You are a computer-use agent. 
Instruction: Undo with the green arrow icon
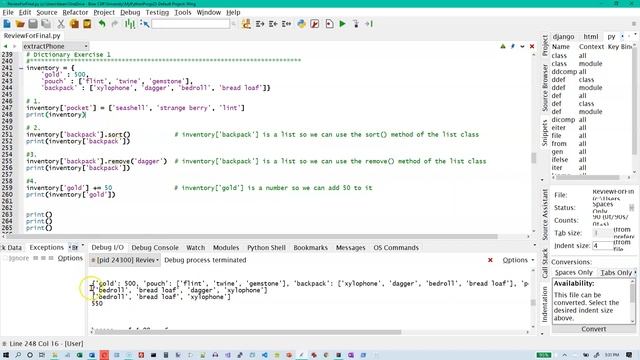(102, 24)
